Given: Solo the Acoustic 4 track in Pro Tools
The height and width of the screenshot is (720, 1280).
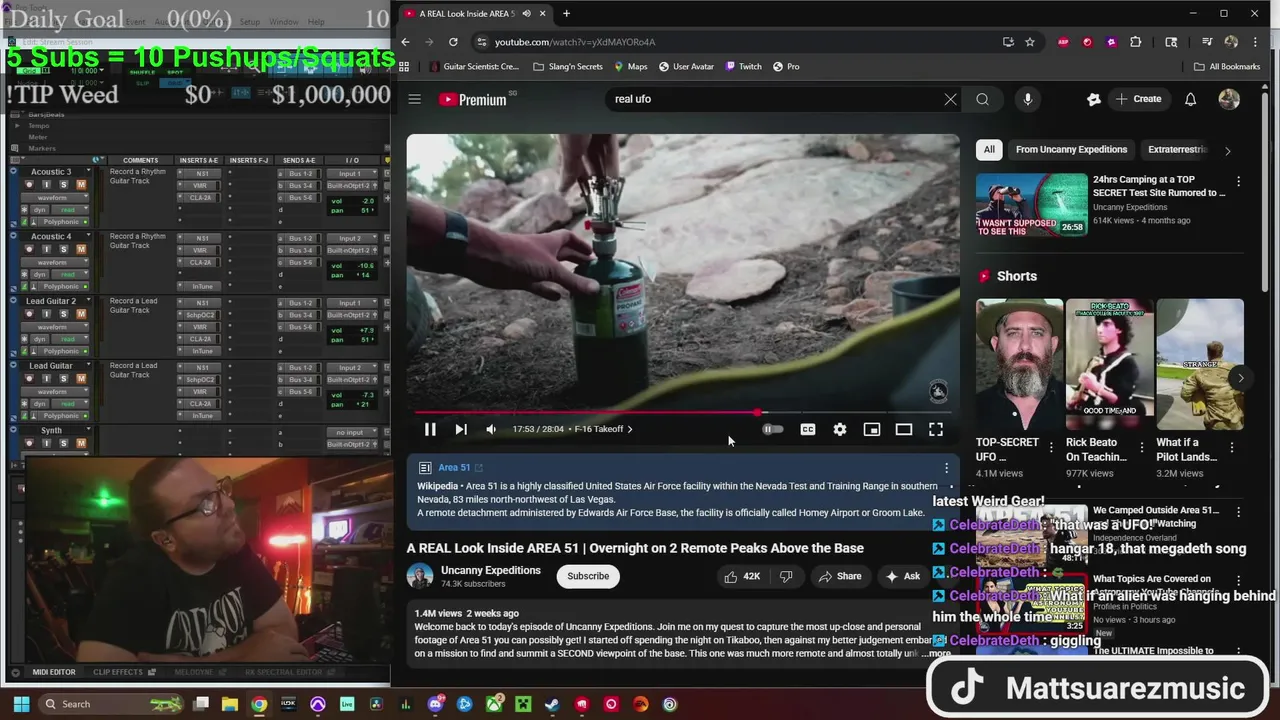Looking at the screenshot, I should [63, 249].
